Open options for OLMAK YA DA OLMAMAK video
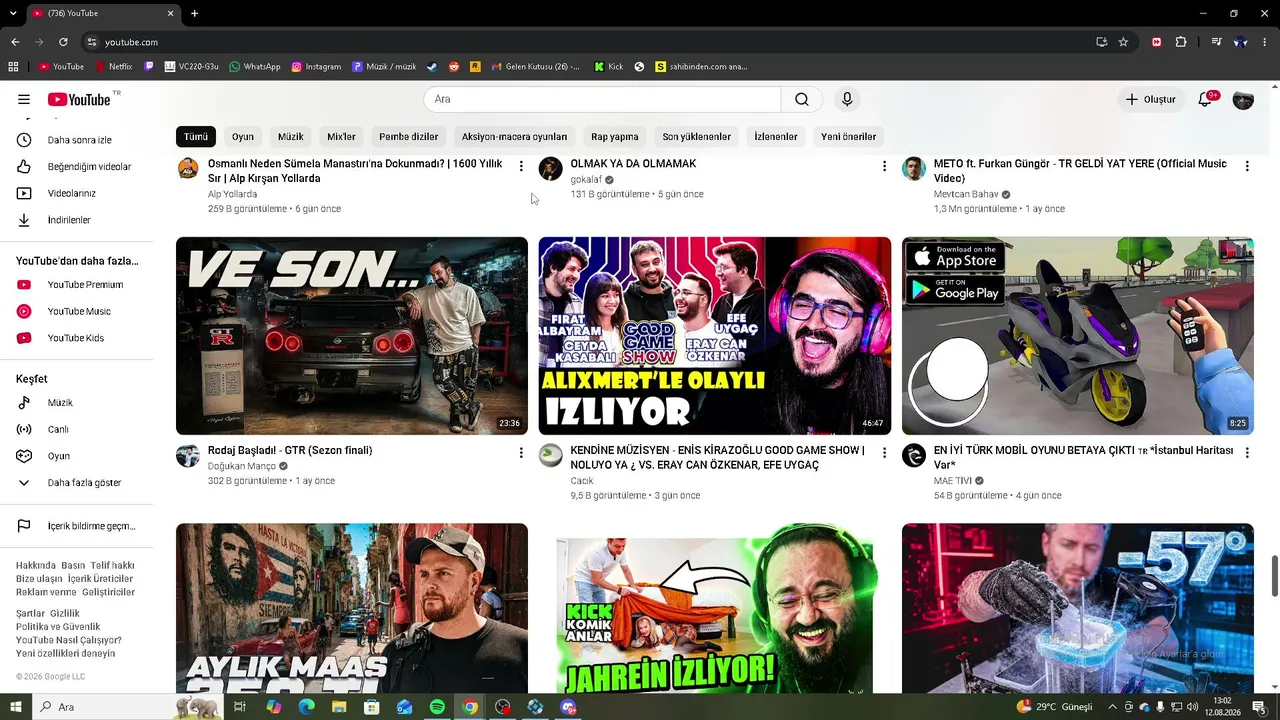Screen dimensions: 1280x720 (x=884, y=166)
